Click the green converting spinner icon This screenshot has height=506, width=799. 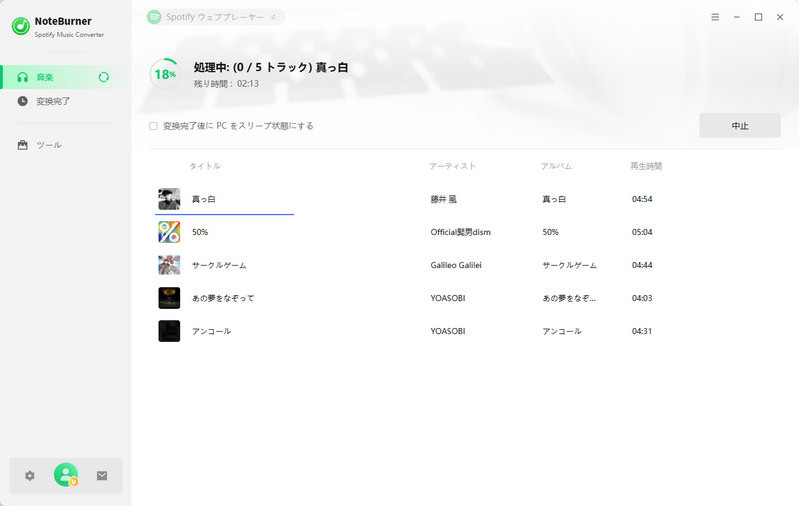pos(103,77)
